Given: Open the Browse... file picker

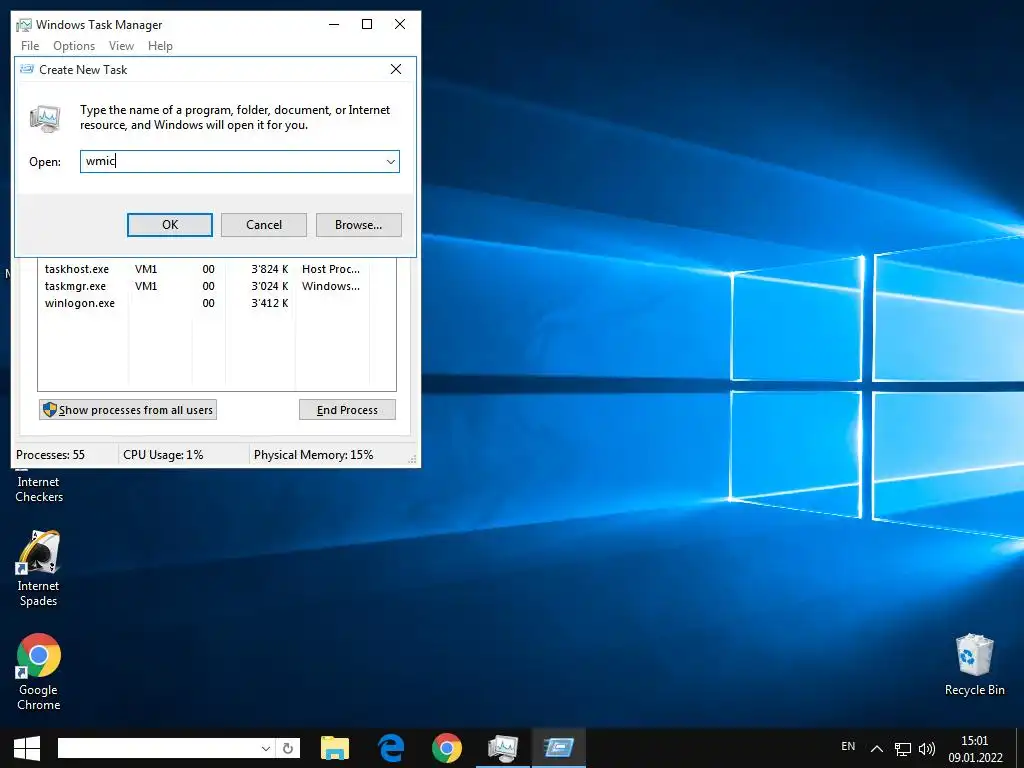Looking at the screenshot, I should pos(359,225).
